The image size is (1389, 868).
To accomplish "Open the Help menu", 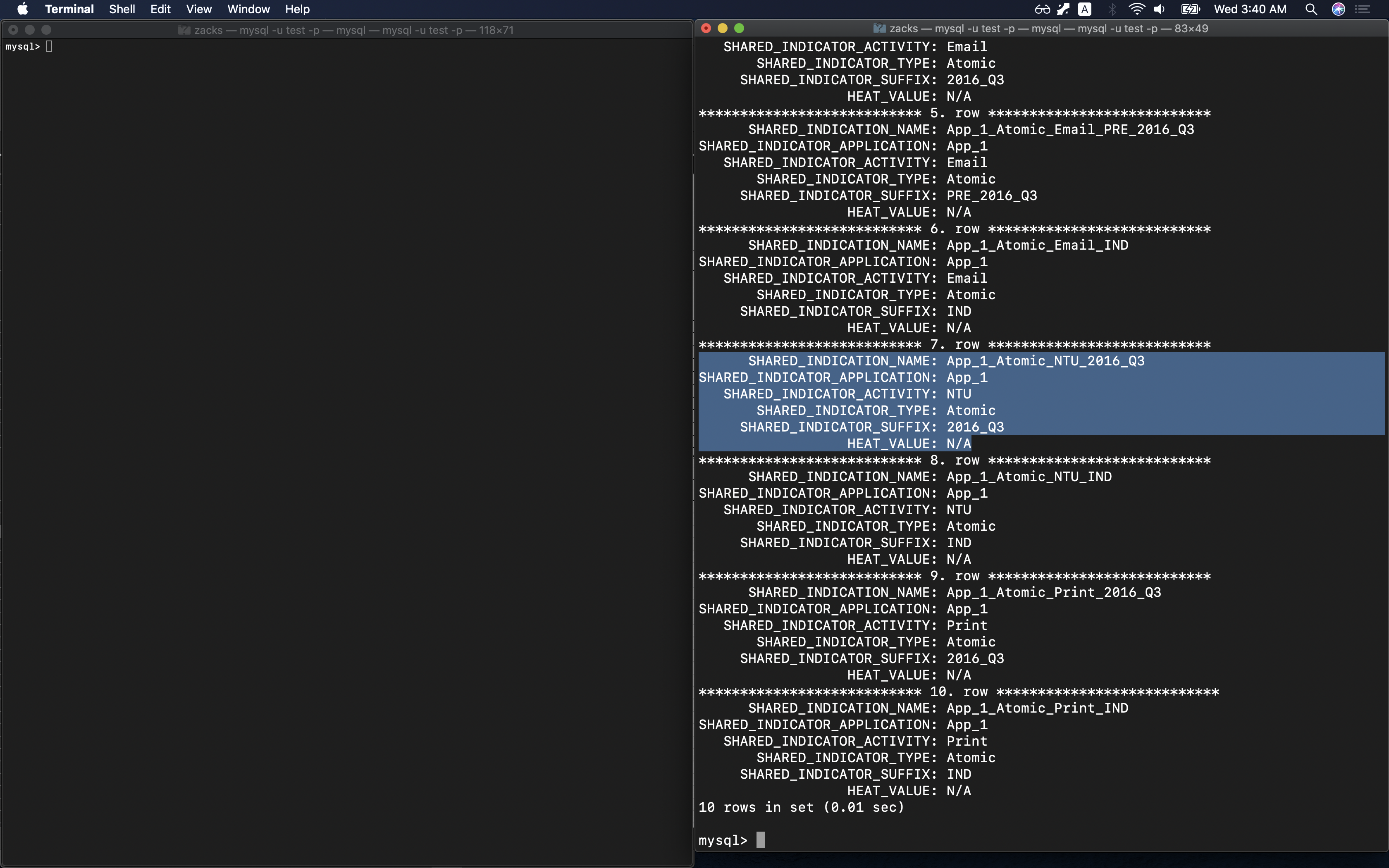I will coord(297,9).
